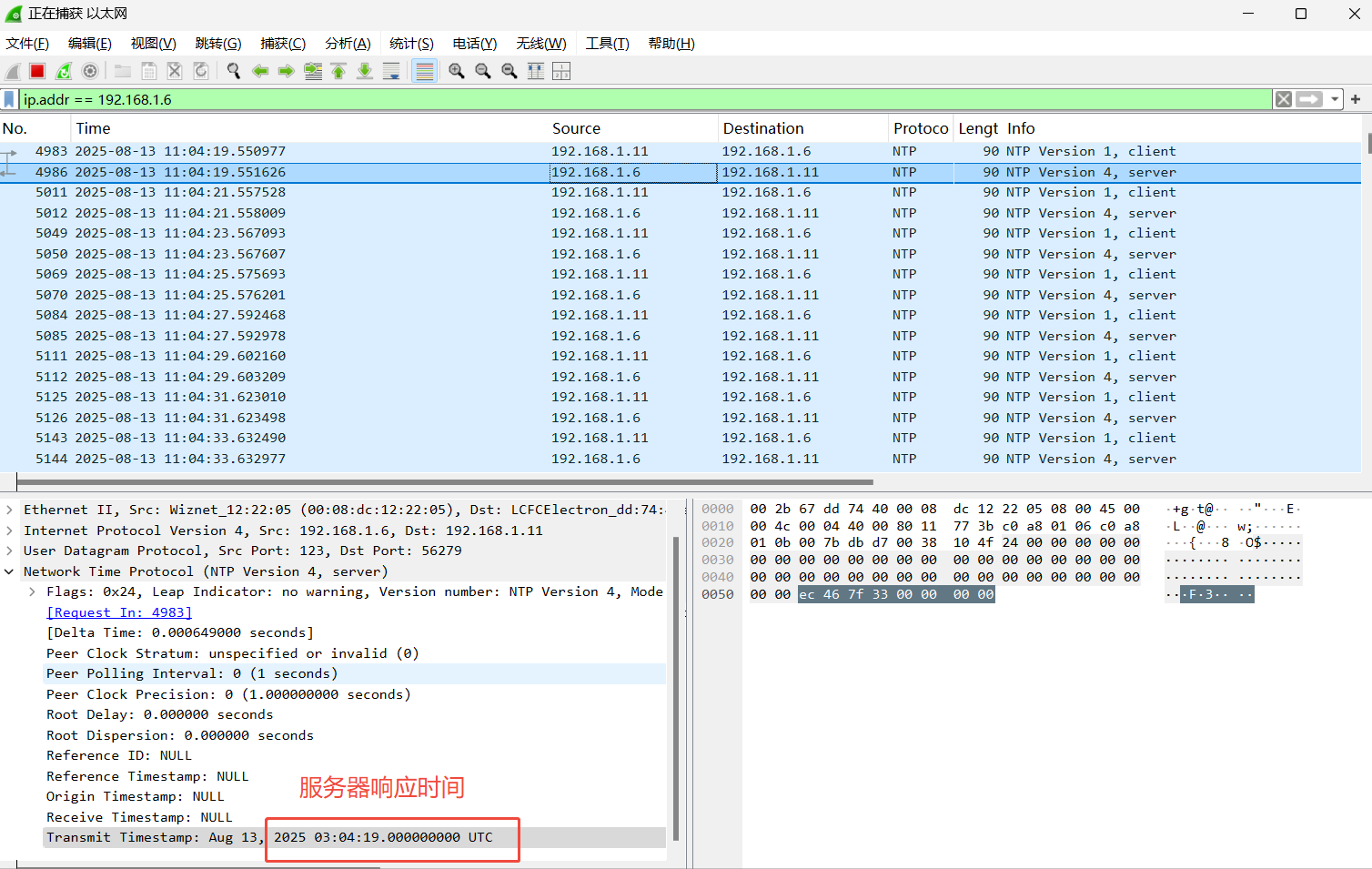Viewport: 1372px width, 869px height.
Task: Jump to the first packet
Action: [338, 71]
